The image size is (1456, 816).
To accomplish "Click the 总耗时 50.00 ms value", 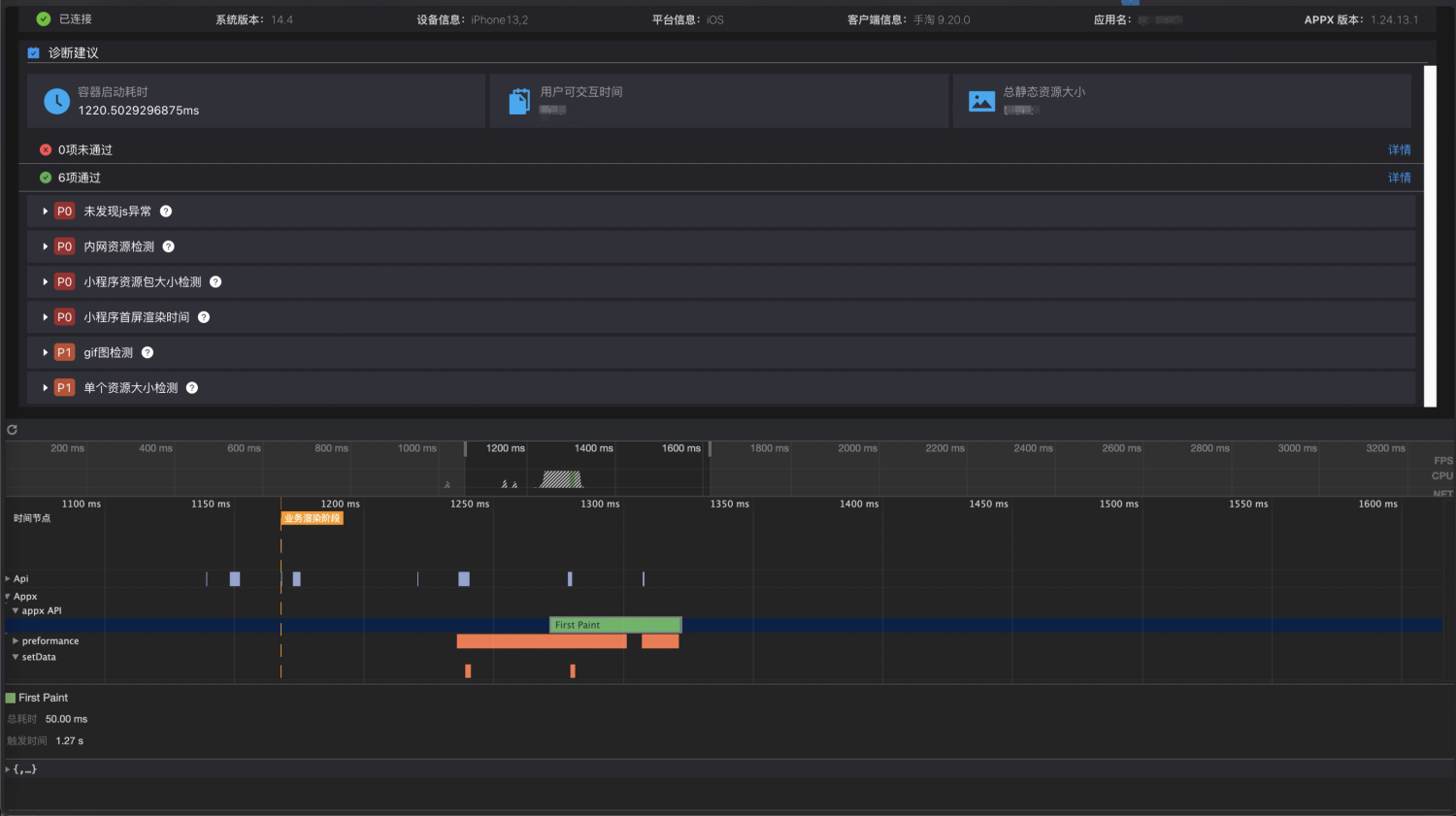I will (x=66, y=719).
